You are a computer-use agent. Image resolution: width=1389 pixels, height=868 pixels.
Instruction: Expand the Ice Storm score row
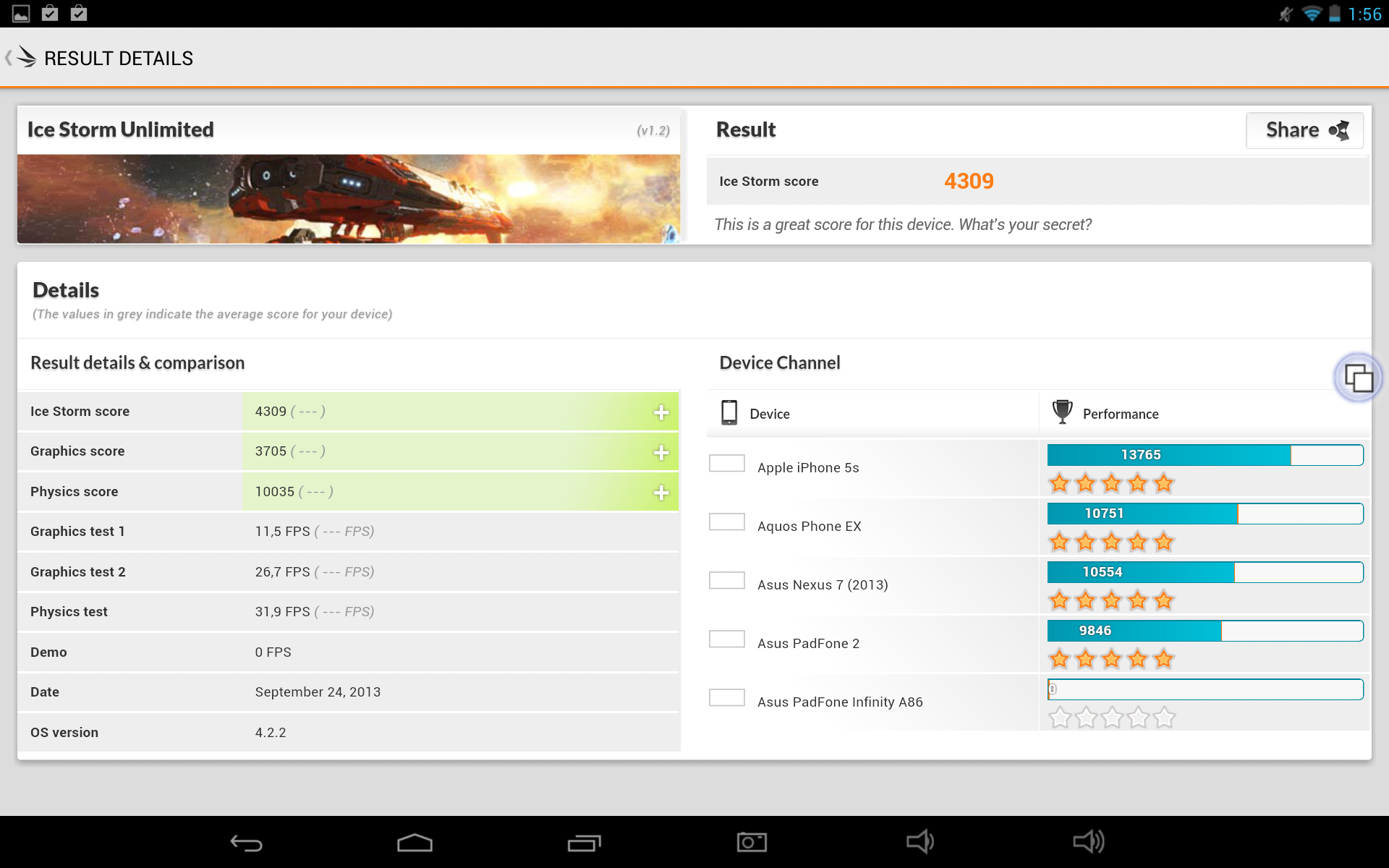coord(660,412)
